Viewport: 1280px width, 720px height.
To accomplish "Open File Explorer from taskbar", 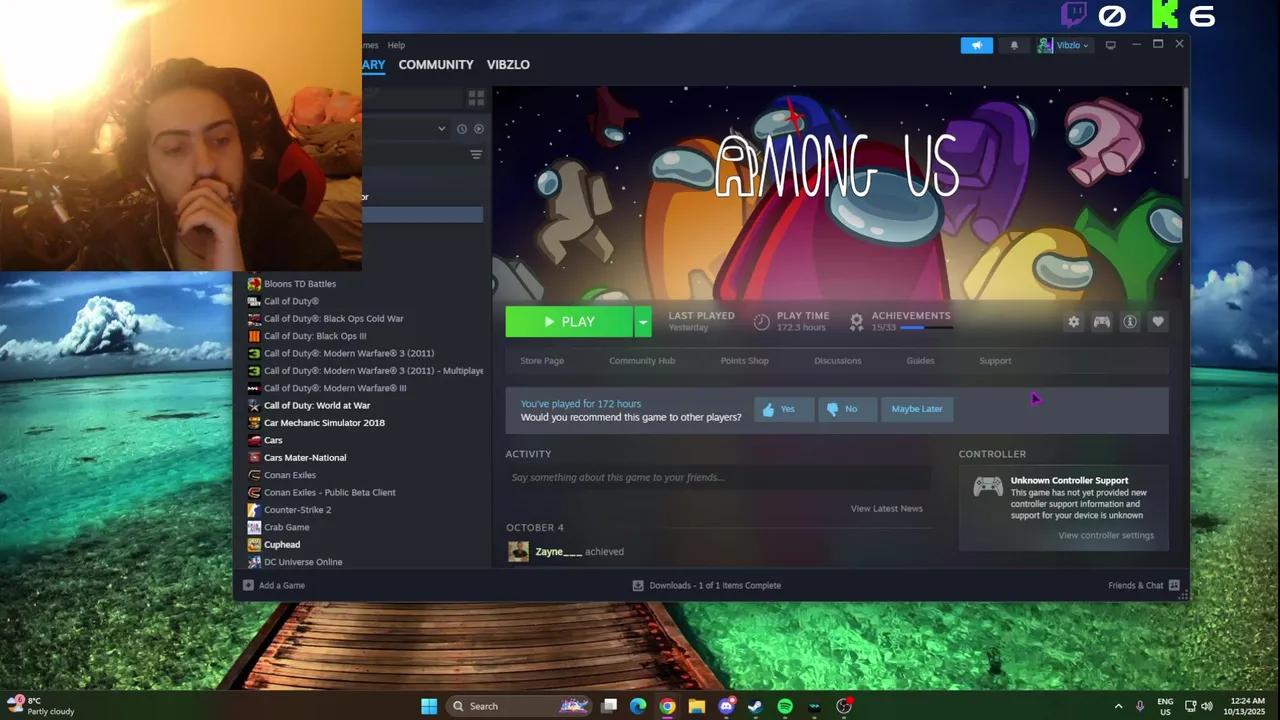I will click(696, 706).
